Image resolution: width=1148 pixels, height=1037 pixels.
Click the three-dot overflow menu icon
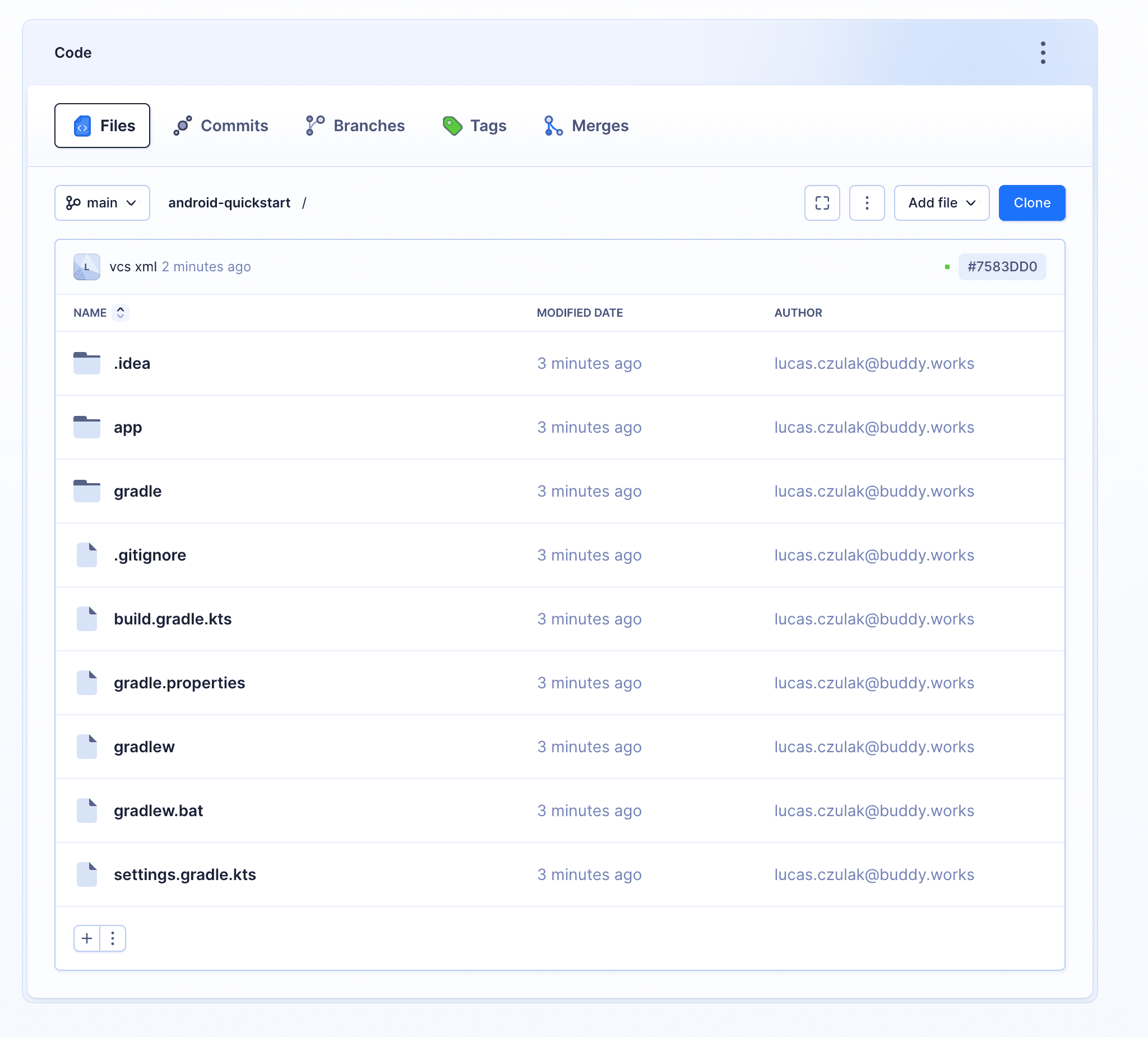867,202
